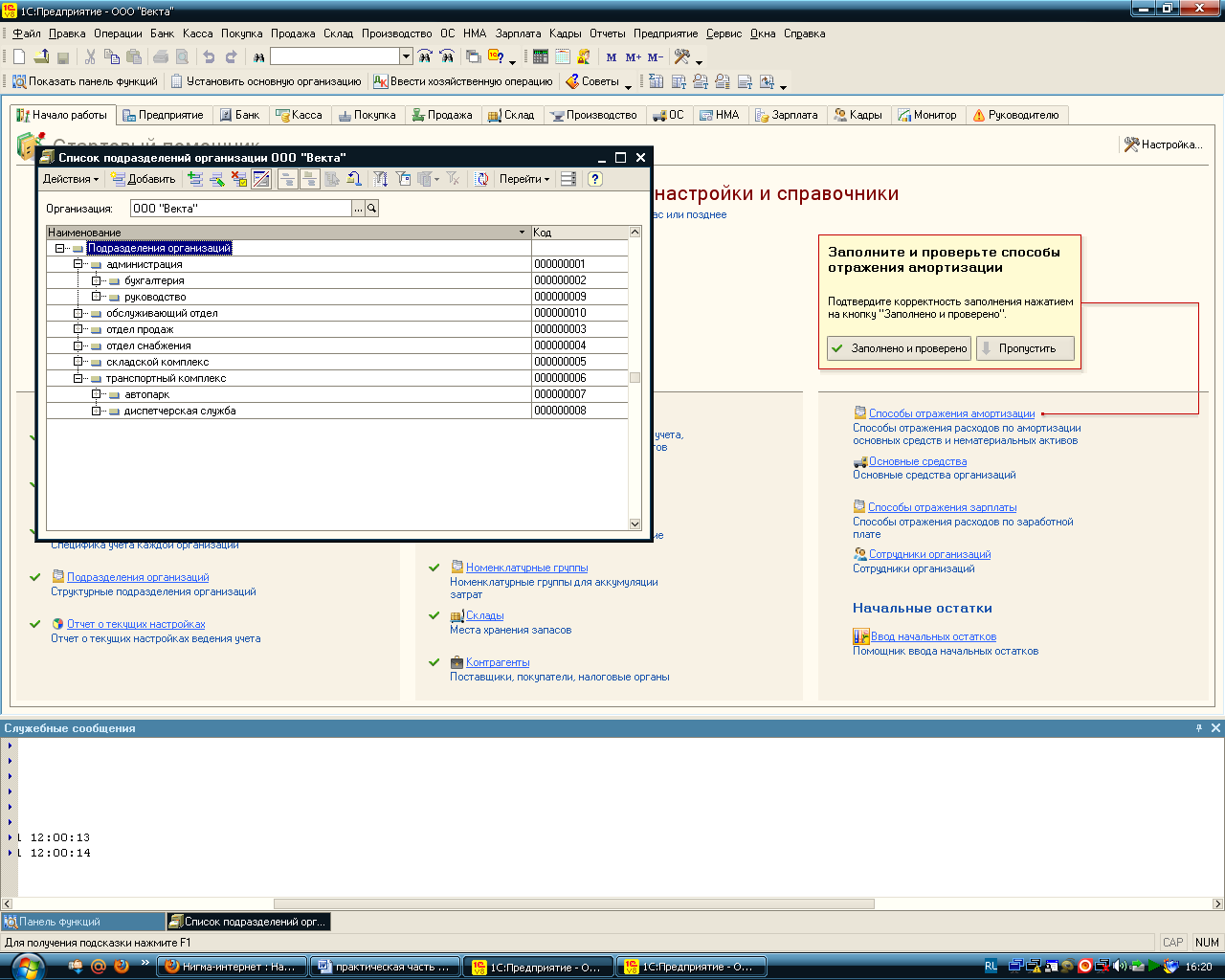Open the Операции menu
Image resolution: width=1225 pixels, height=980 pixels.
tap(118, 33)
